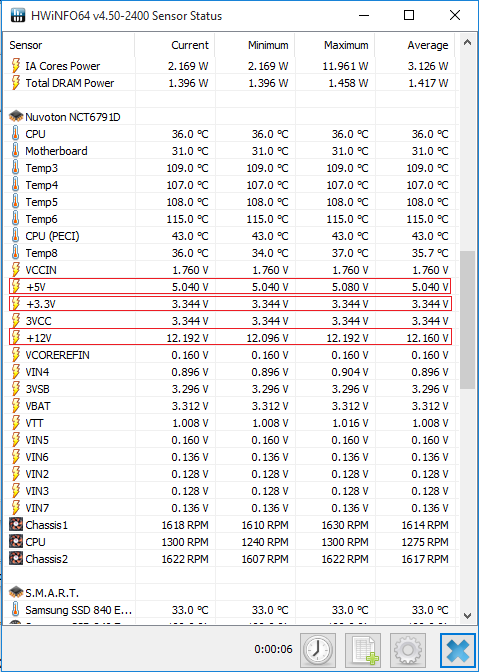Click the vertical scrollbar thumb
479x672 pixels.
[467, 320]
